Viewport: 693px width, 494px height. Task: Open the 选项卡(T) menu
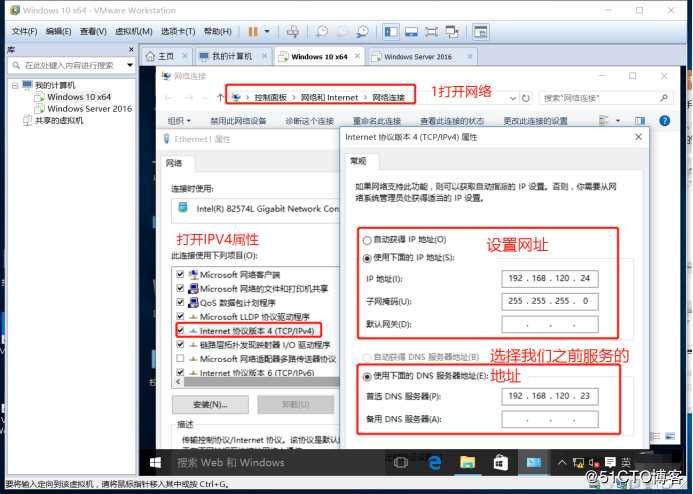coord(178,31)
